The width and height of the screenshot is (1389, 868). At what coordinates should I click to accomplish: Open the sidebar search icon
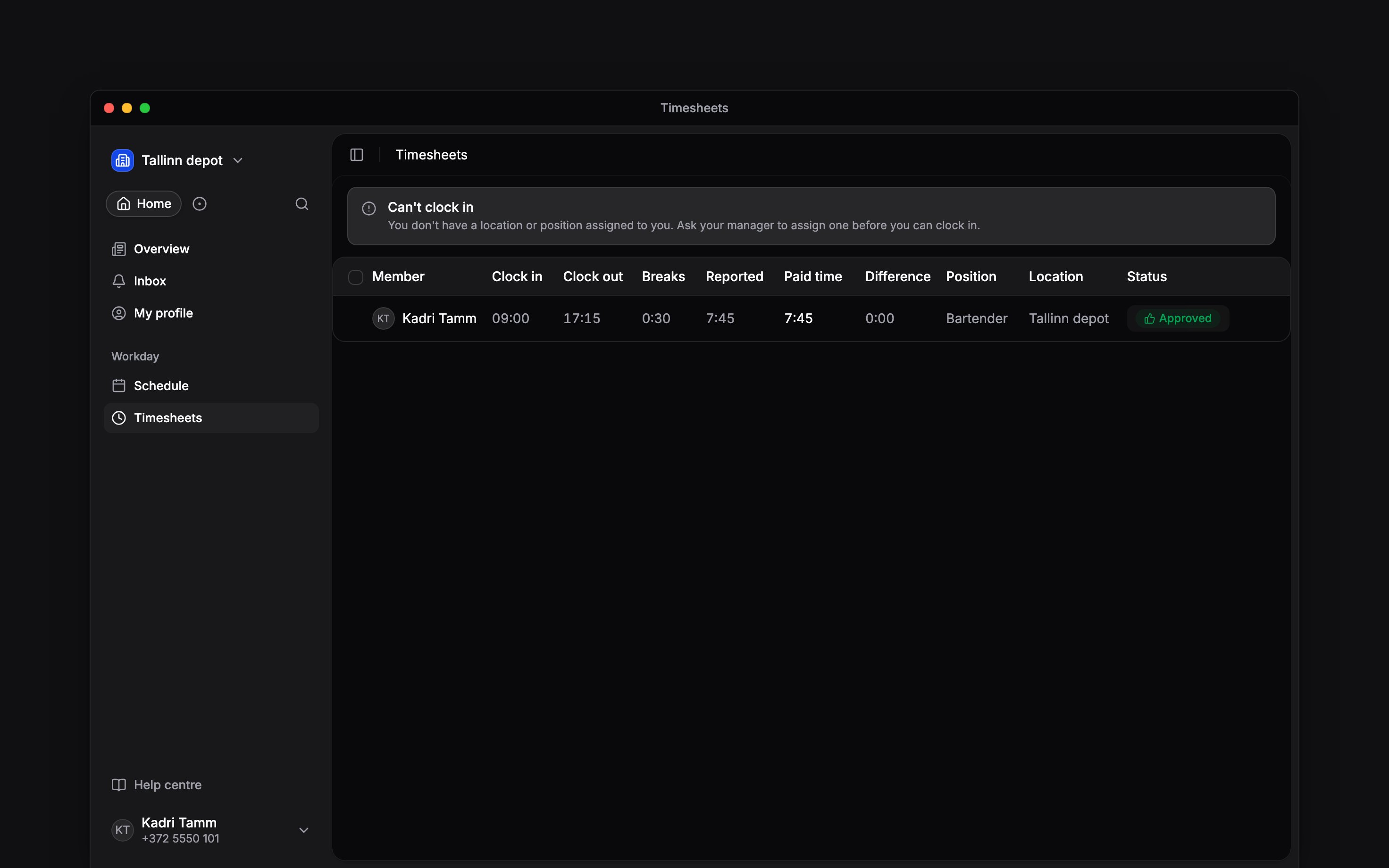[302, 204]
